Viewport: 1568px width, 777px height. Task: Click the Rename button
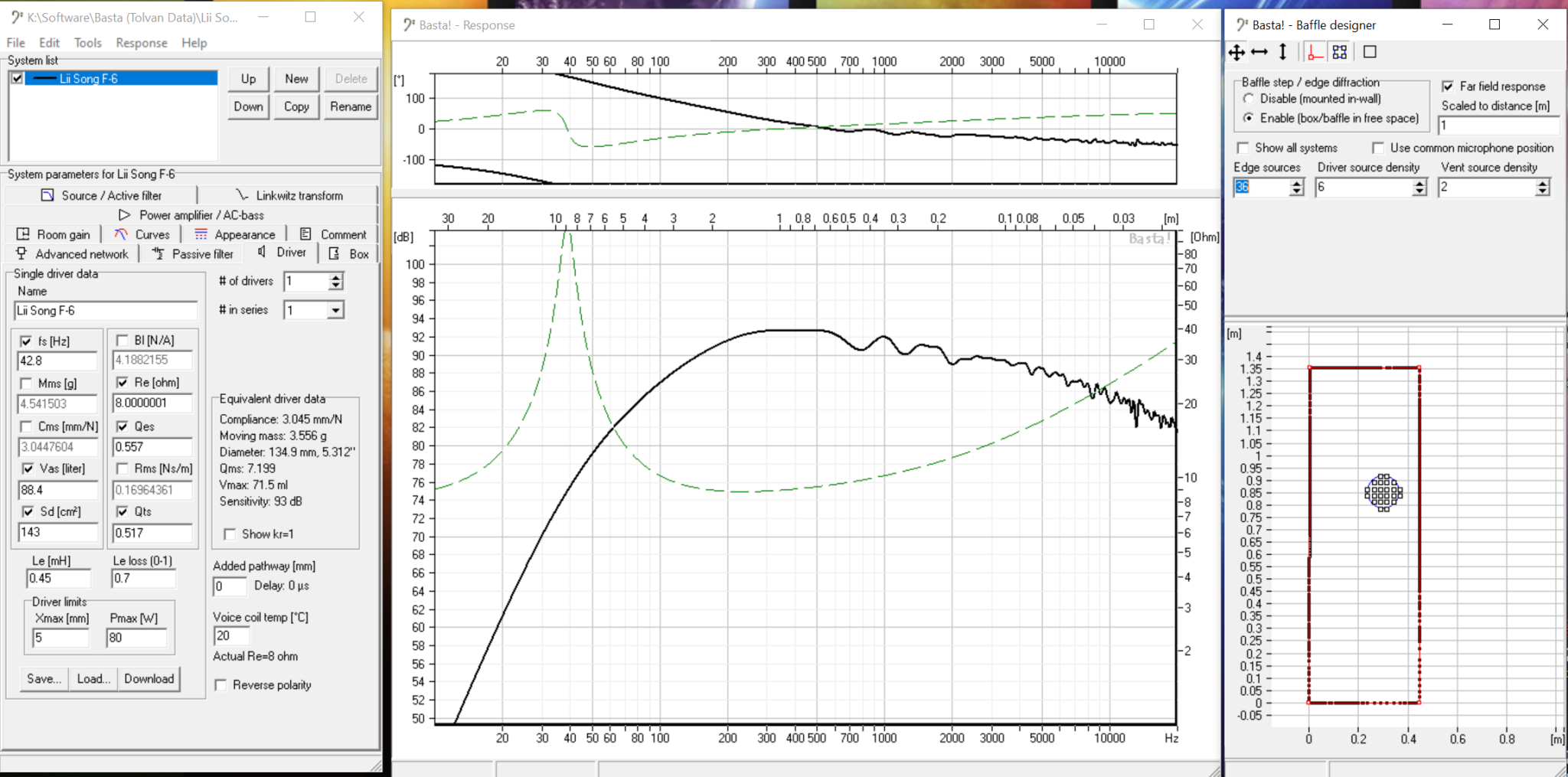pyautogui.click(x=351, y=106)
